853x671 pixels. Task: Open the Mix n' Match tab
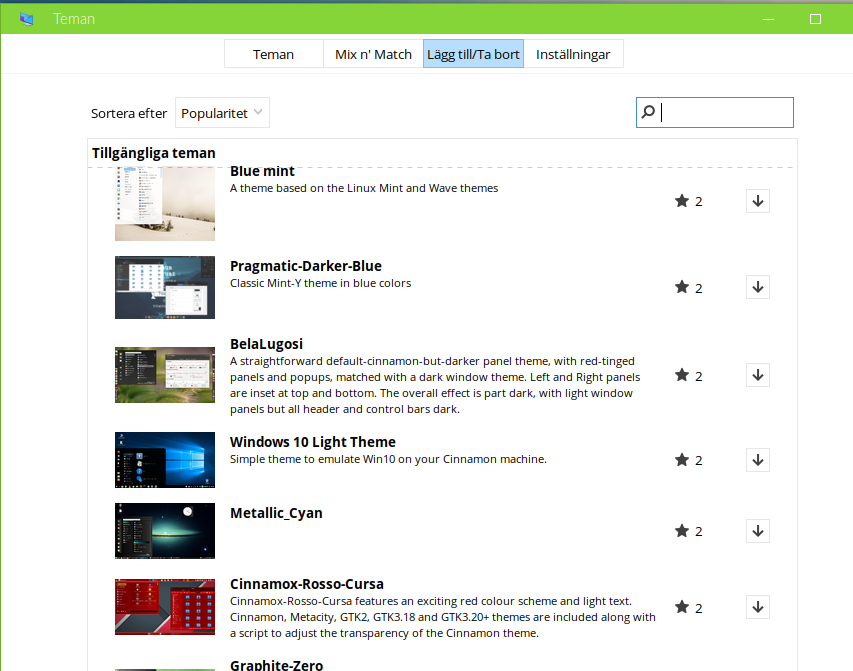point(373,54)
